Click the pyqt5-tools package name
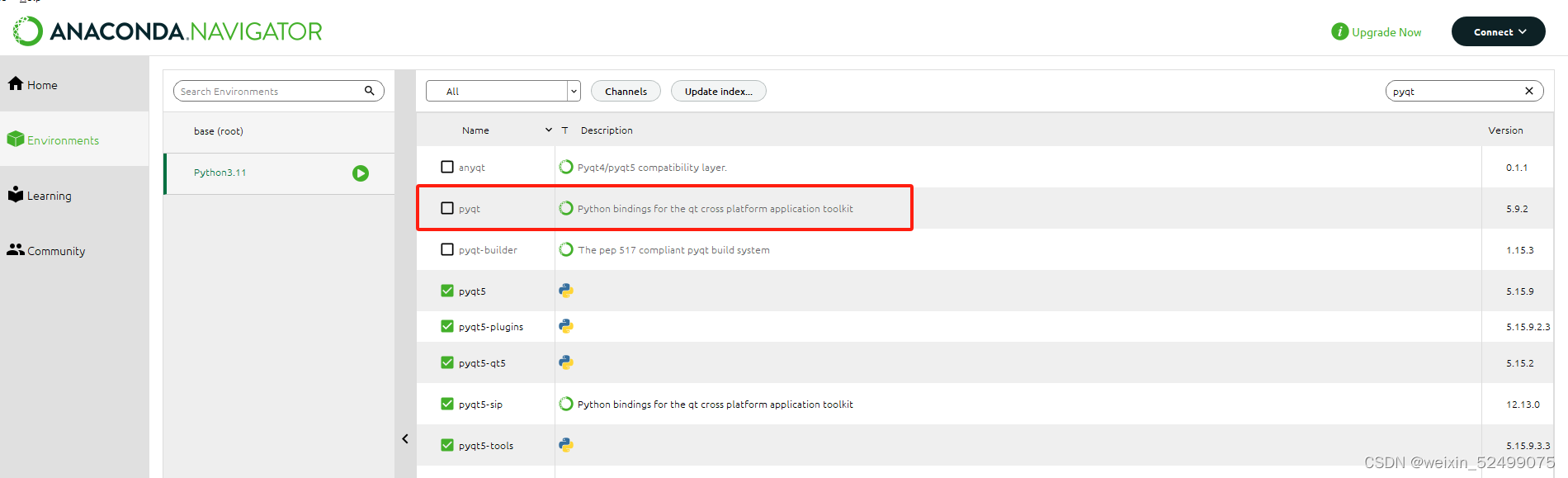Screen dimensions: 1568x478 (486, 446)
